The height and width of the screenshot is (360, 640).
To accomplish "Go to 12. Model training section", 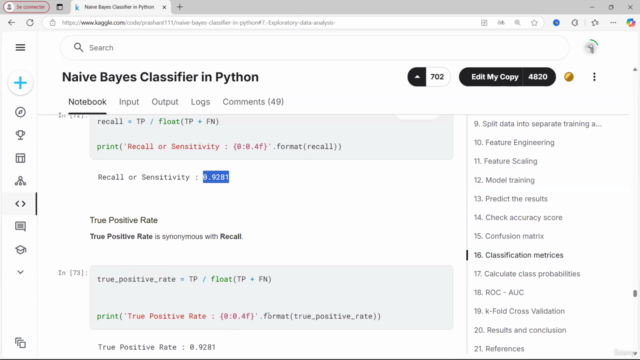I will [504, 180].
